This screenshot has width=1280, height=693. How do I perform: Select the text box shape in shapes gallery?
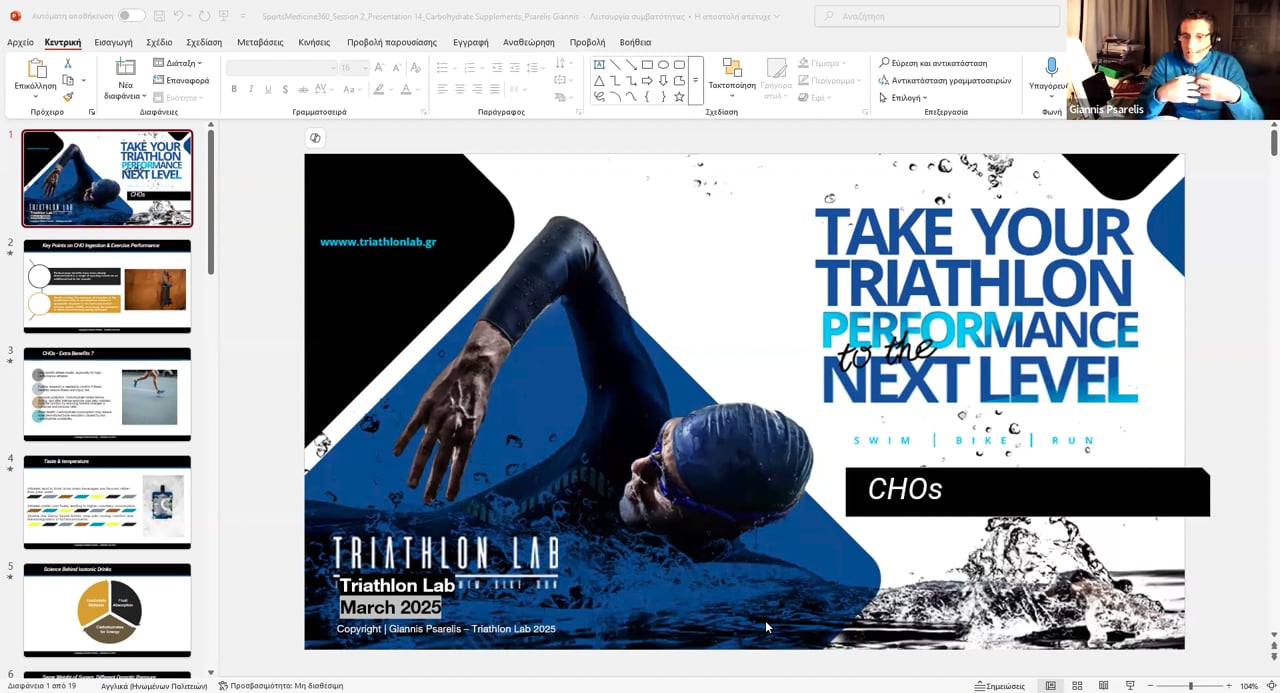pos(599,65)
